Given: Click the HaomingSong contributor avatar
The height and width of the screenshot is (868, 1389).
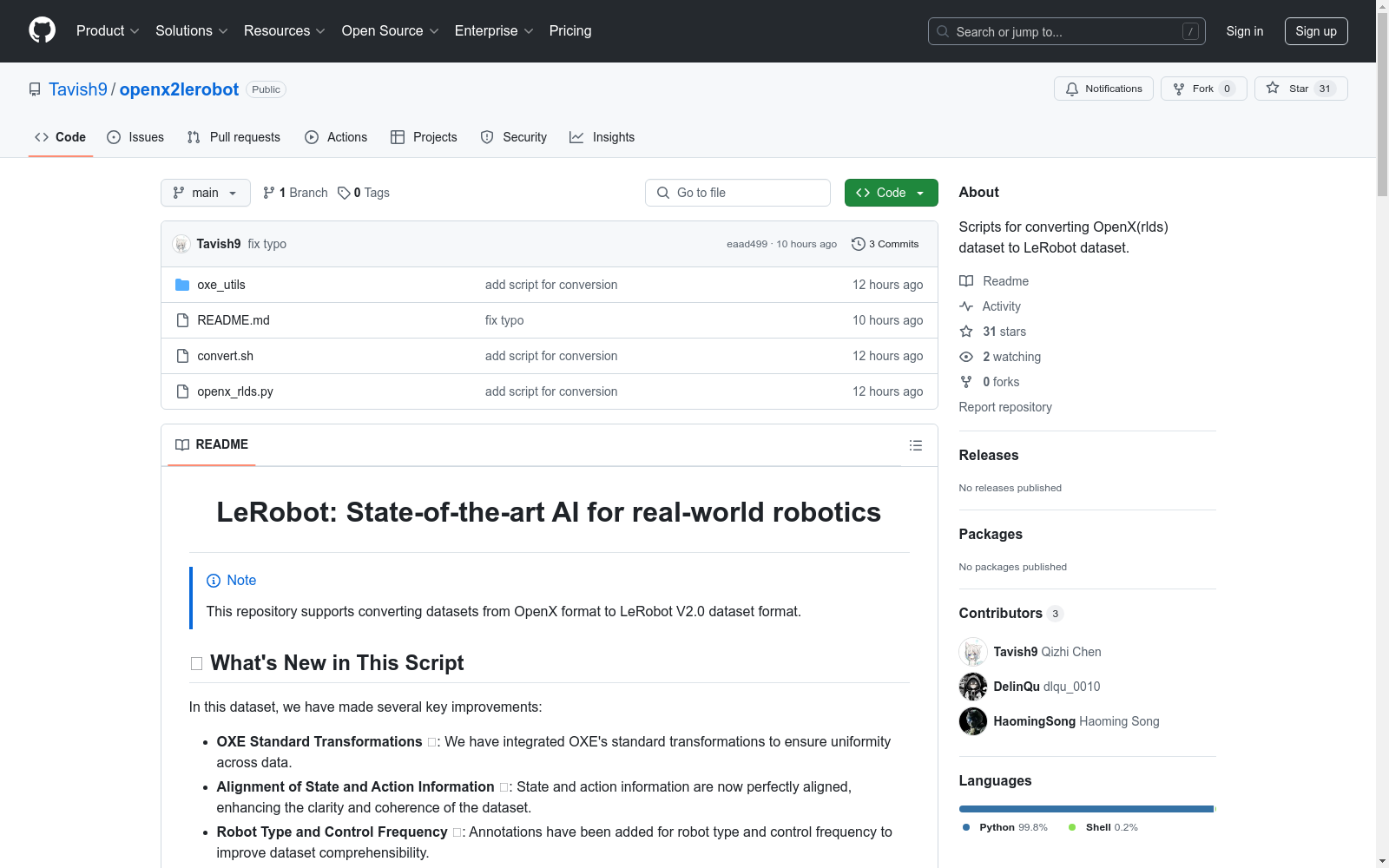Looking at the screenshot, I should coord(973,721).
